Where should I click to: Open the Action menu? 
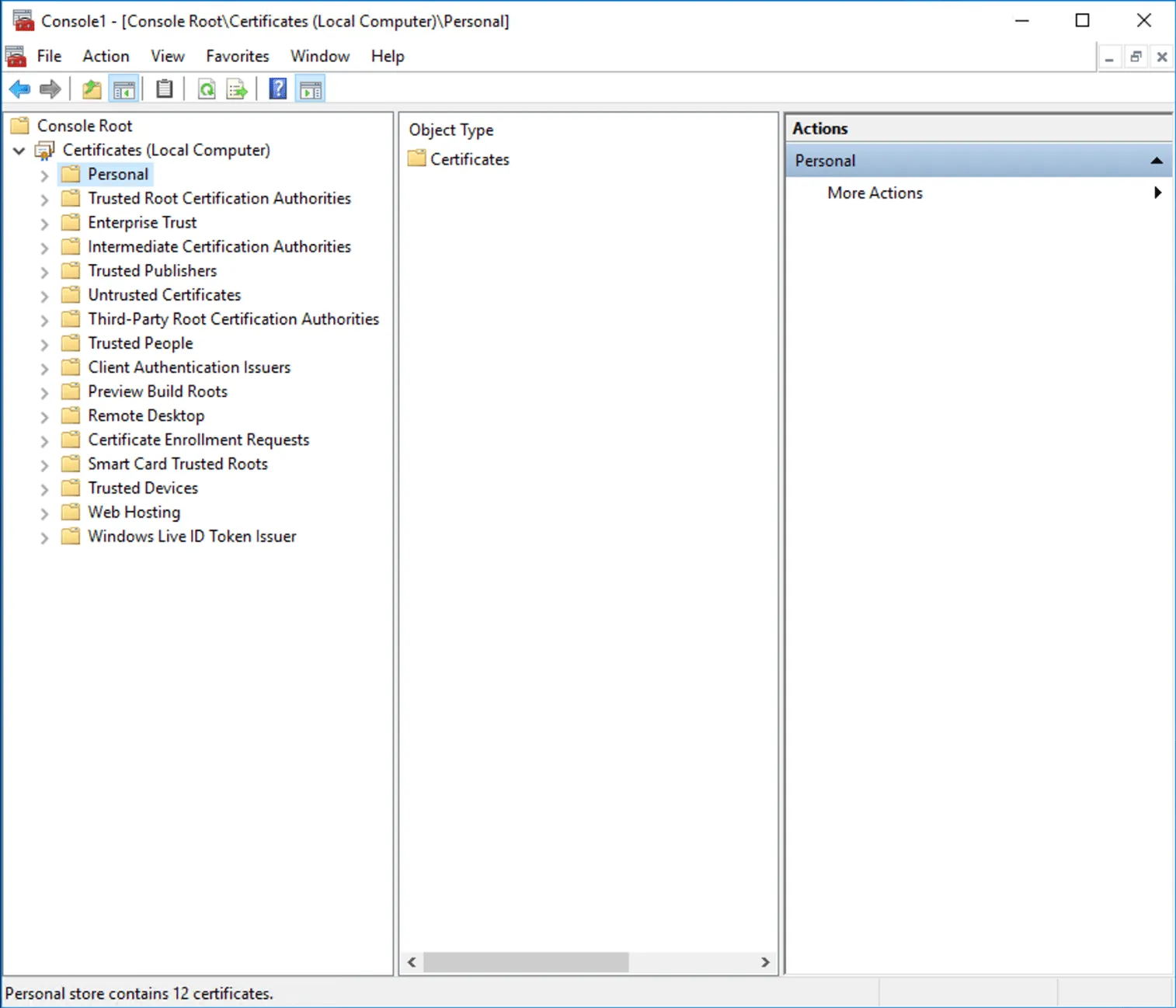pyautogui.click(x=106, y=56)
